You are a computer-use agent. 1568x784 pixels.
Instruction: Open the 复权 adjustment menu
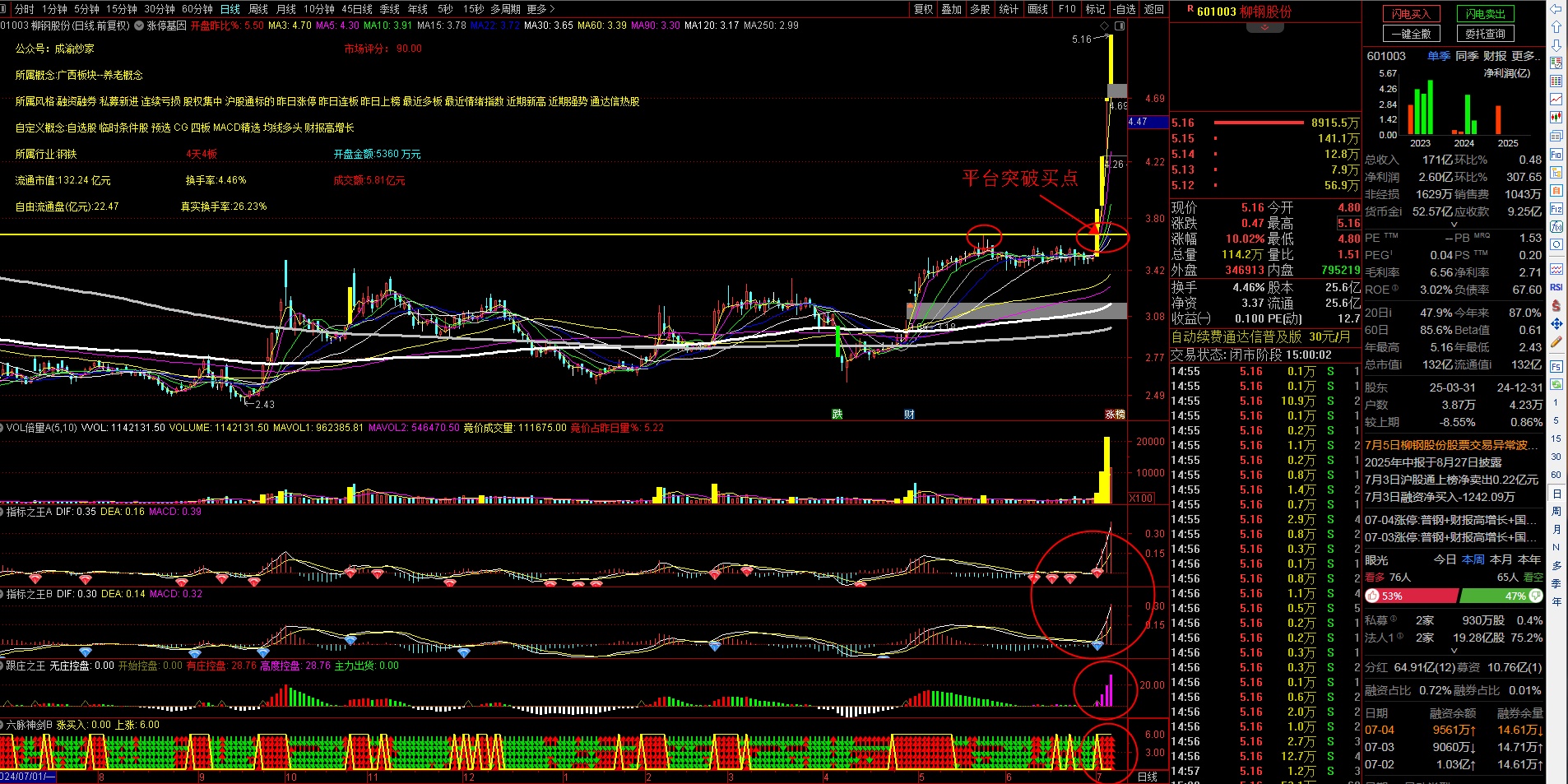click(924, 9)
